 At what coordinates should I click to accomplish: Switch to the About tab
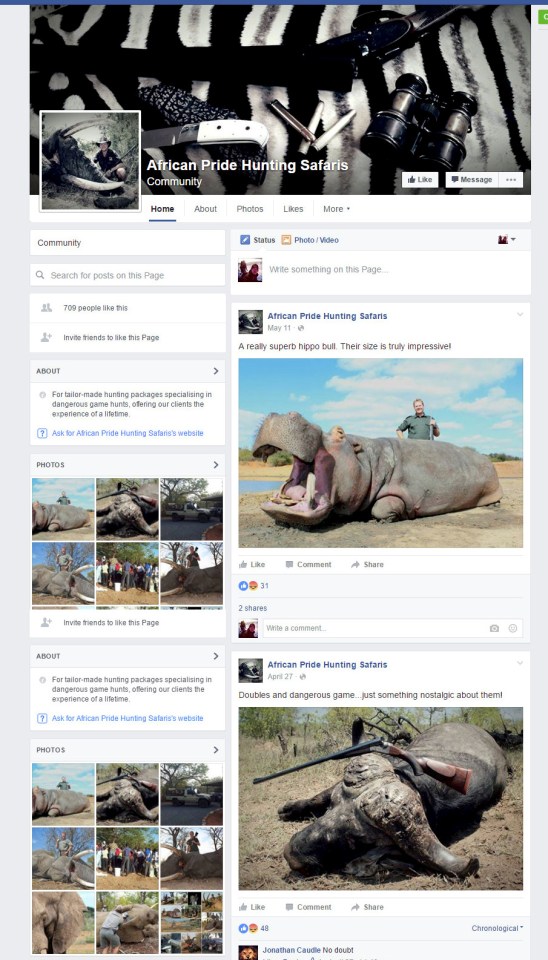tap(205, 209)
